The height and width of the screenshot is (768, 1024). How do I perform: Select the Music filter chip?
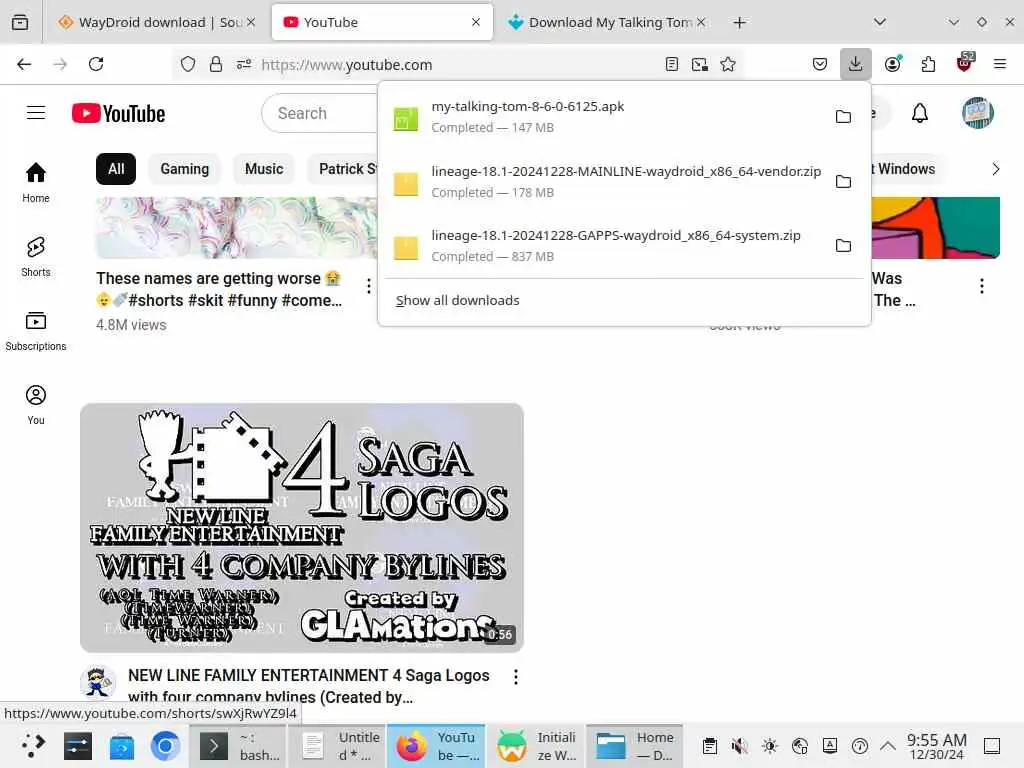[x=264, y=169]
